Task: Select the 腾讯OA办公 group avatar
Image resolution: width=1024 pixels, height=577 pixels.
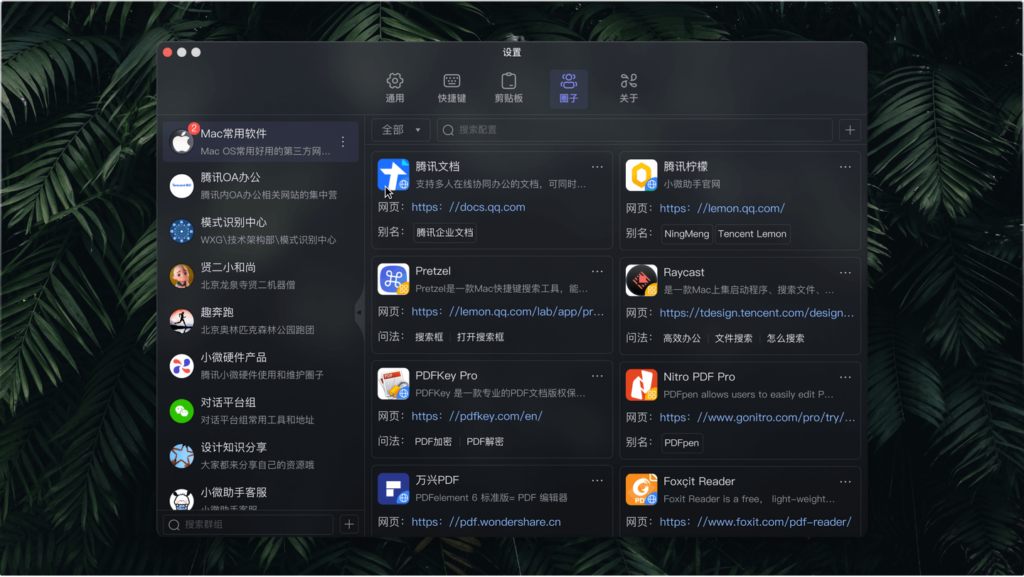Action: coord(182,186)
